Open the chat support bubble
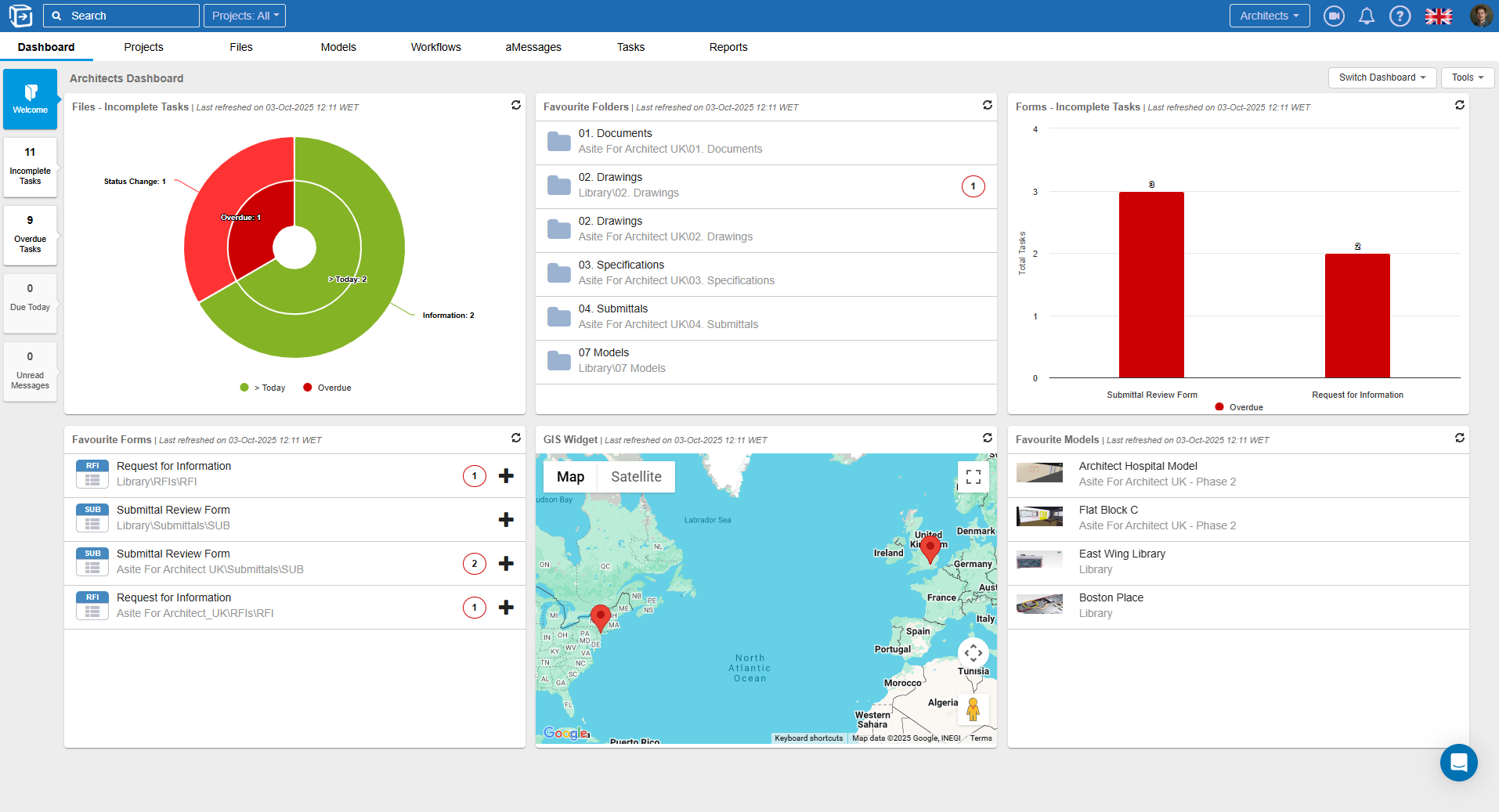1499x812 pixels. 1458,762
